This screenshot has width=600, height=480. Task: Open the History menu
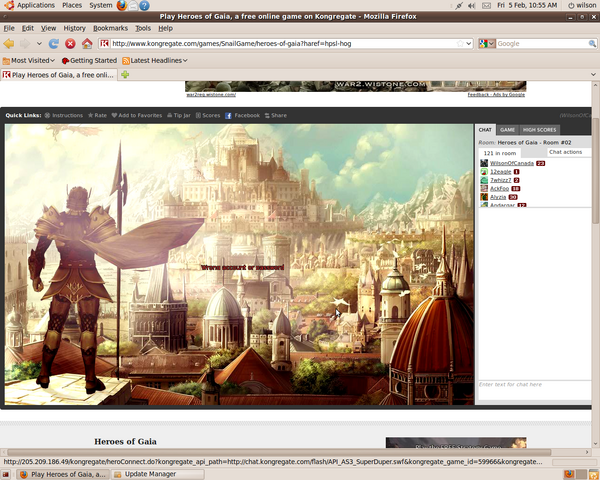[x=74, y=28]
